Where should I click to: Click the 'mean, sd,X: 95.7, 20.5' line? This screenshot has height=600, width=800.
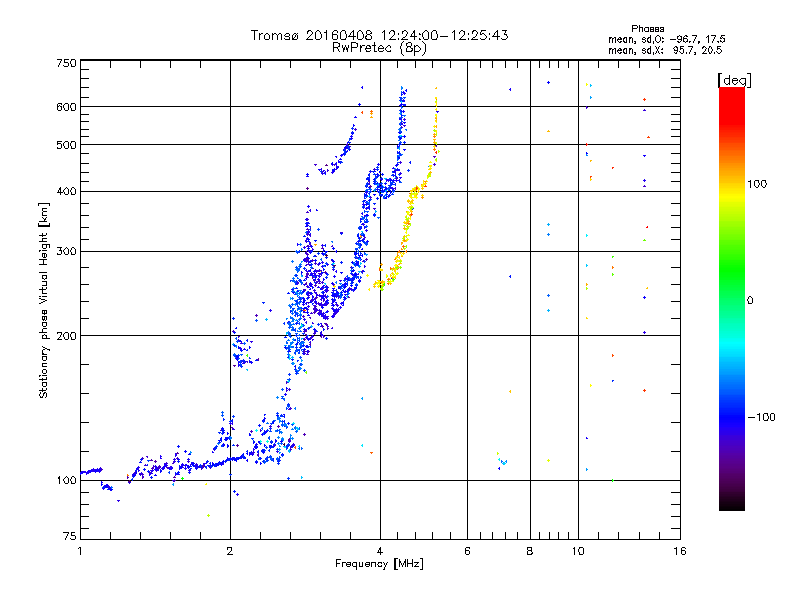(665, 50)
